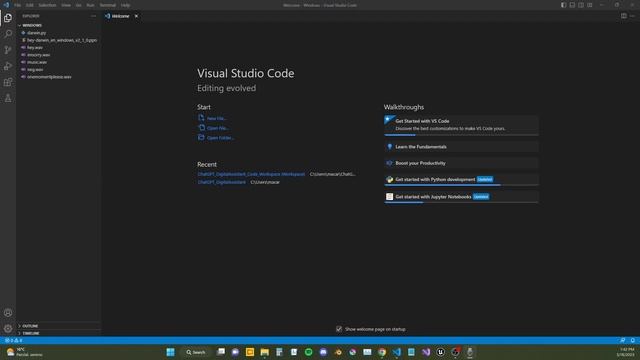Expand the TIMELINE section

pos(58,333)
